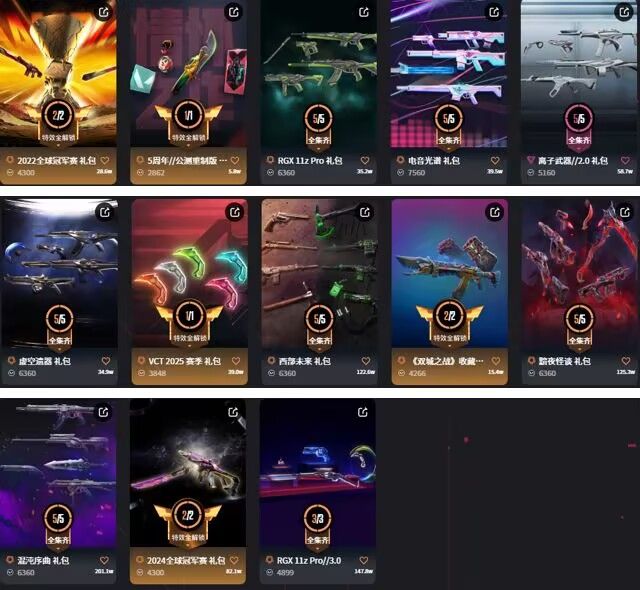Image resolution: width=640 pixels, height=590 pixels.
Task: Click share icon on RGX 11z Pro 礼包
Action: tap(364, 12)
